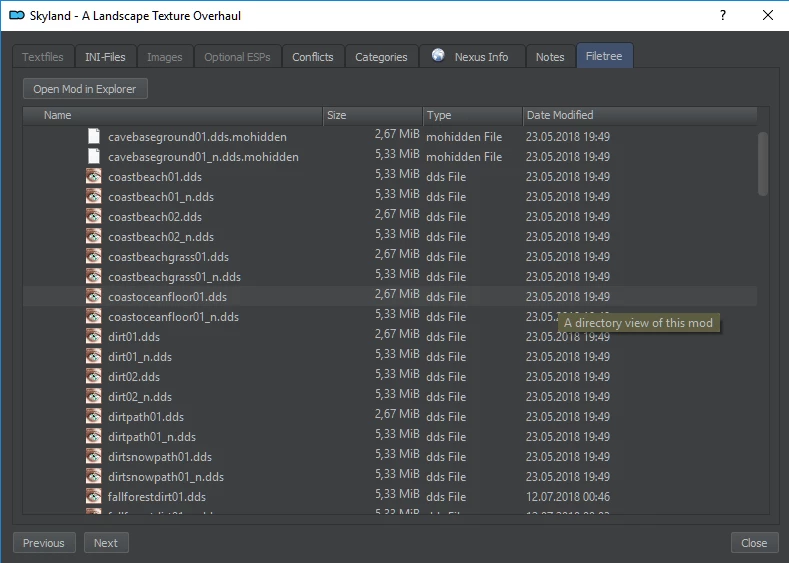
Task: Click the file icon of cavebaseground01.dds.mohidden
Action: tap(94, 136)
